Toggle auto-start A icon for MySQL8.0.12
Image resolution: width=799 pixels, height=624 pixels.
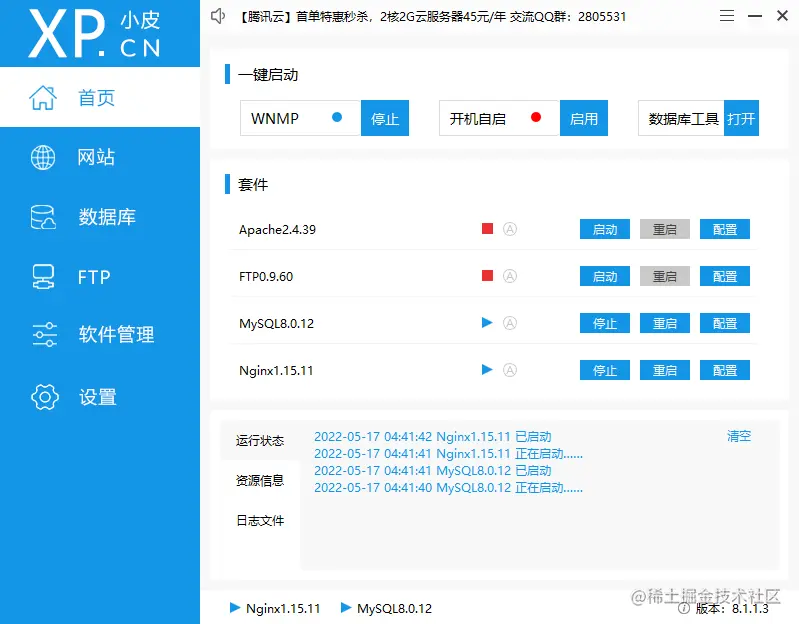pos(510,322)
